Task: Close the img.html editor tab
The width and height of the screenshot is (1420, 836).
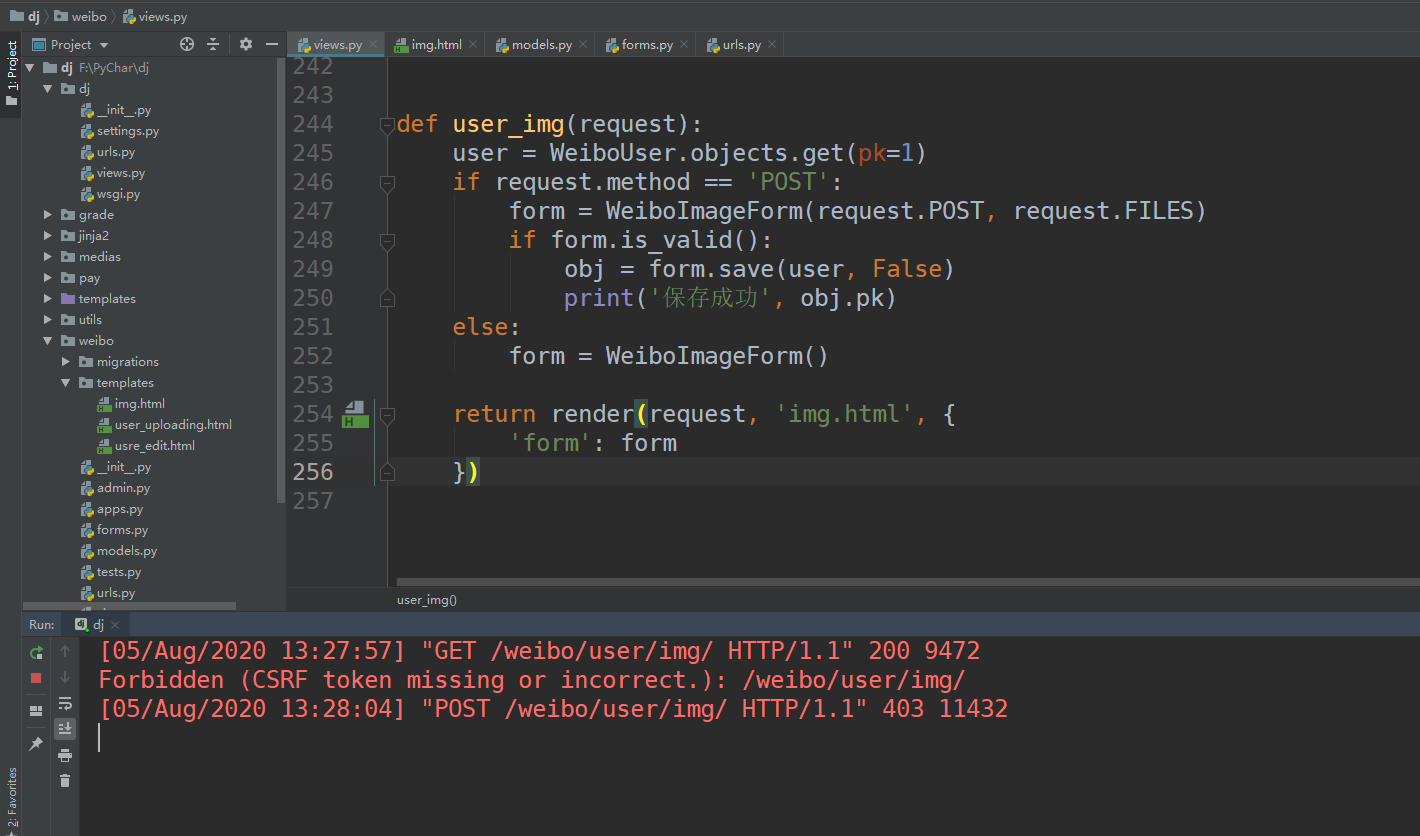Action: 473,44
